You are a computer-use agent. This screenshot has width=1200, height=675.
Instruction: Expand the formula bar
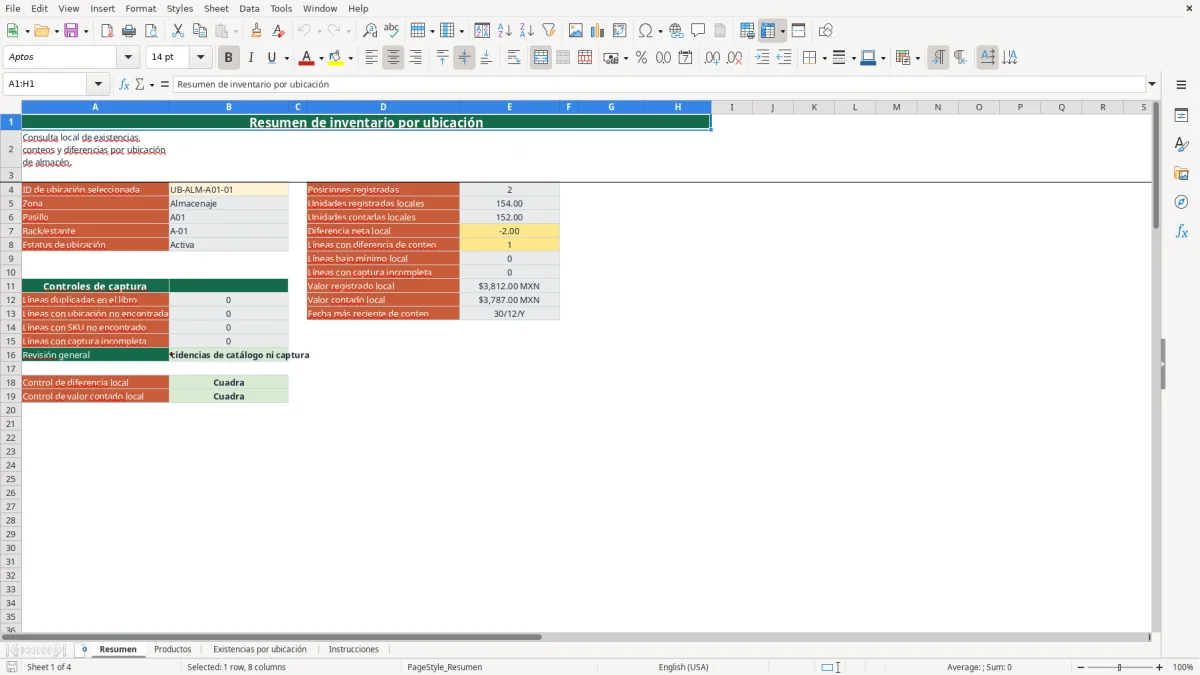tap(1152, 84)
